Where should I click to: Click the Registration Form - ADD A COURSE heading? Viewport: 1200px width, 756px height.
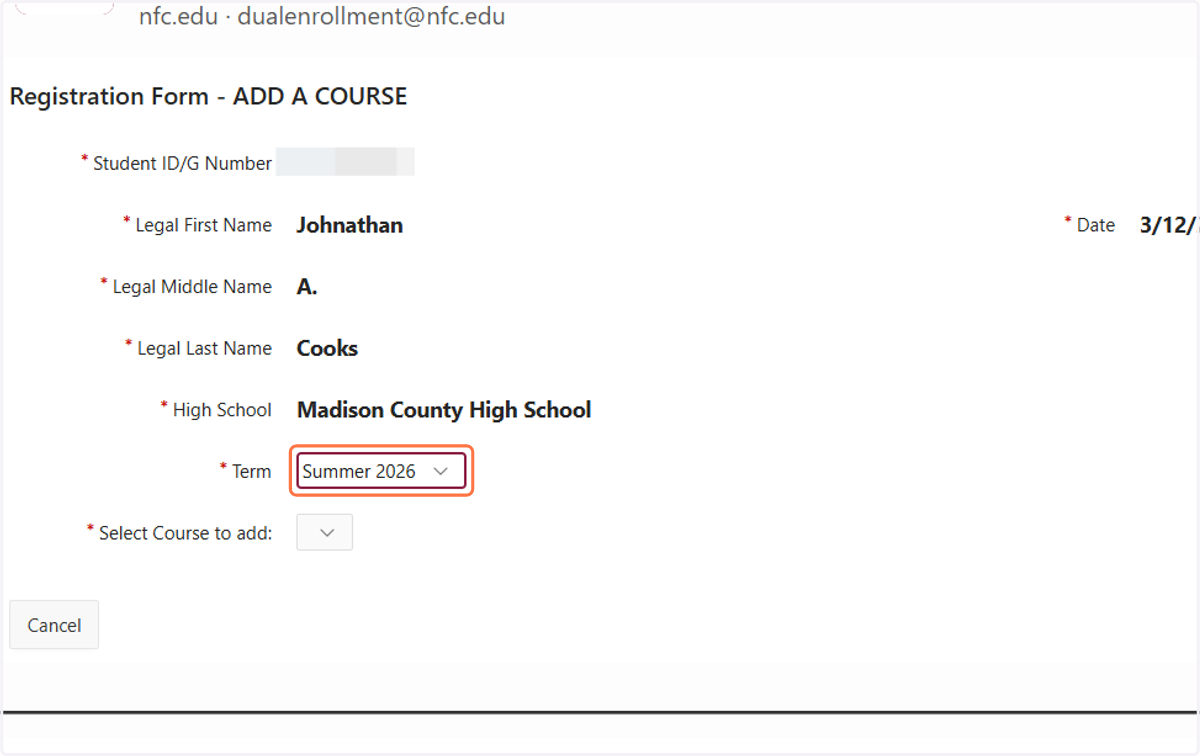(208, 97)
